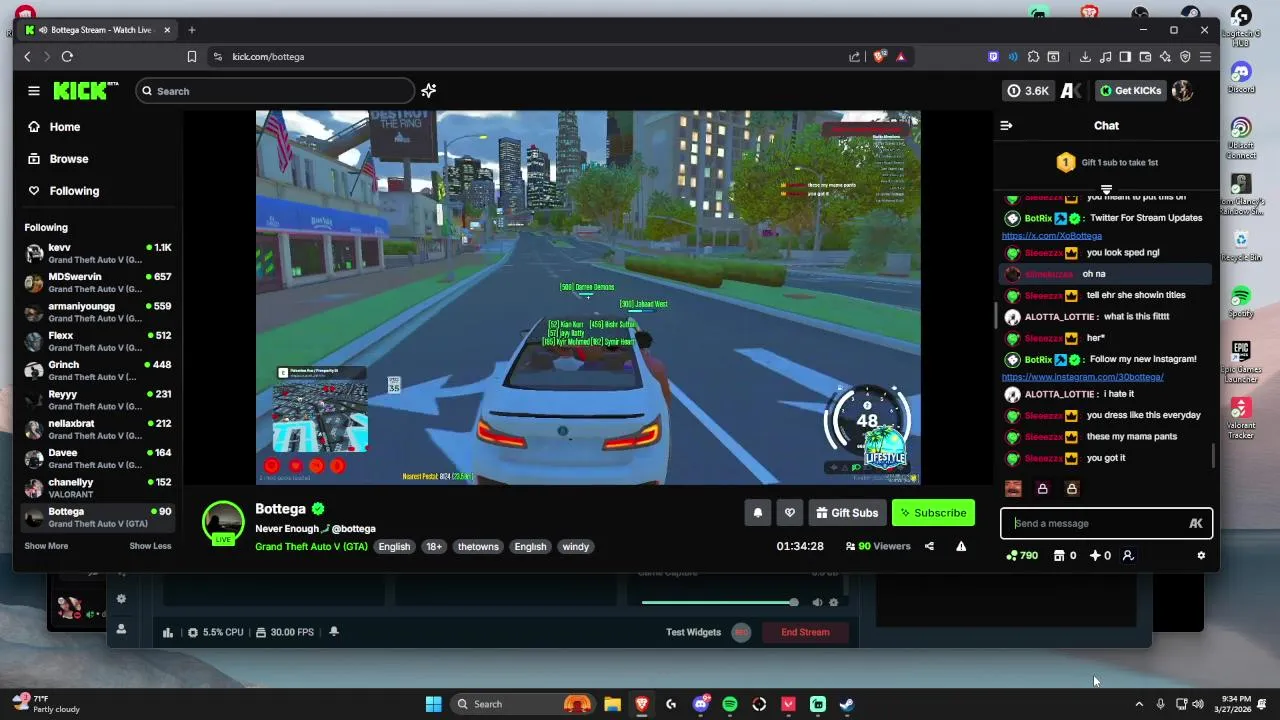Image resolution: width=1280 pixels, height=720 pixels.
Task: Open Grinch channel in Following list
Action: click(x=98, y=370)
